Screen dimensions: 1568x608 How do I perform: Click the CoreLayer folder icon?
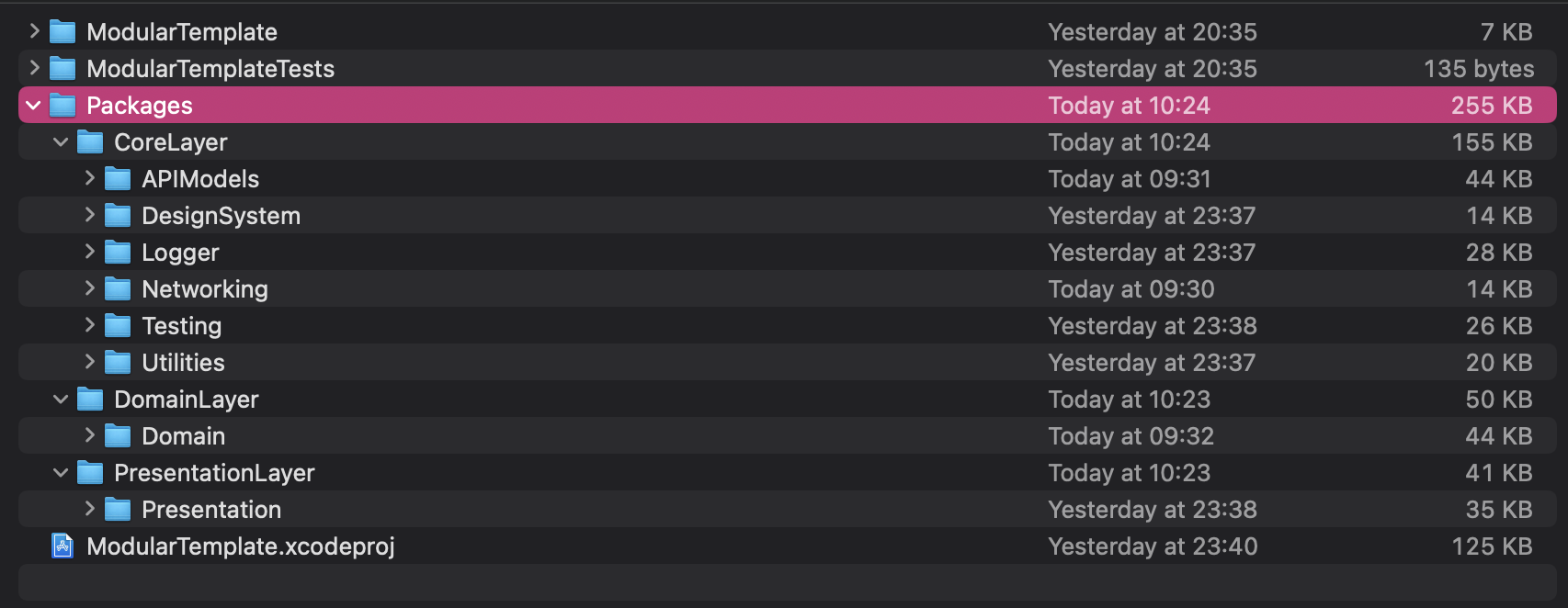90,142
